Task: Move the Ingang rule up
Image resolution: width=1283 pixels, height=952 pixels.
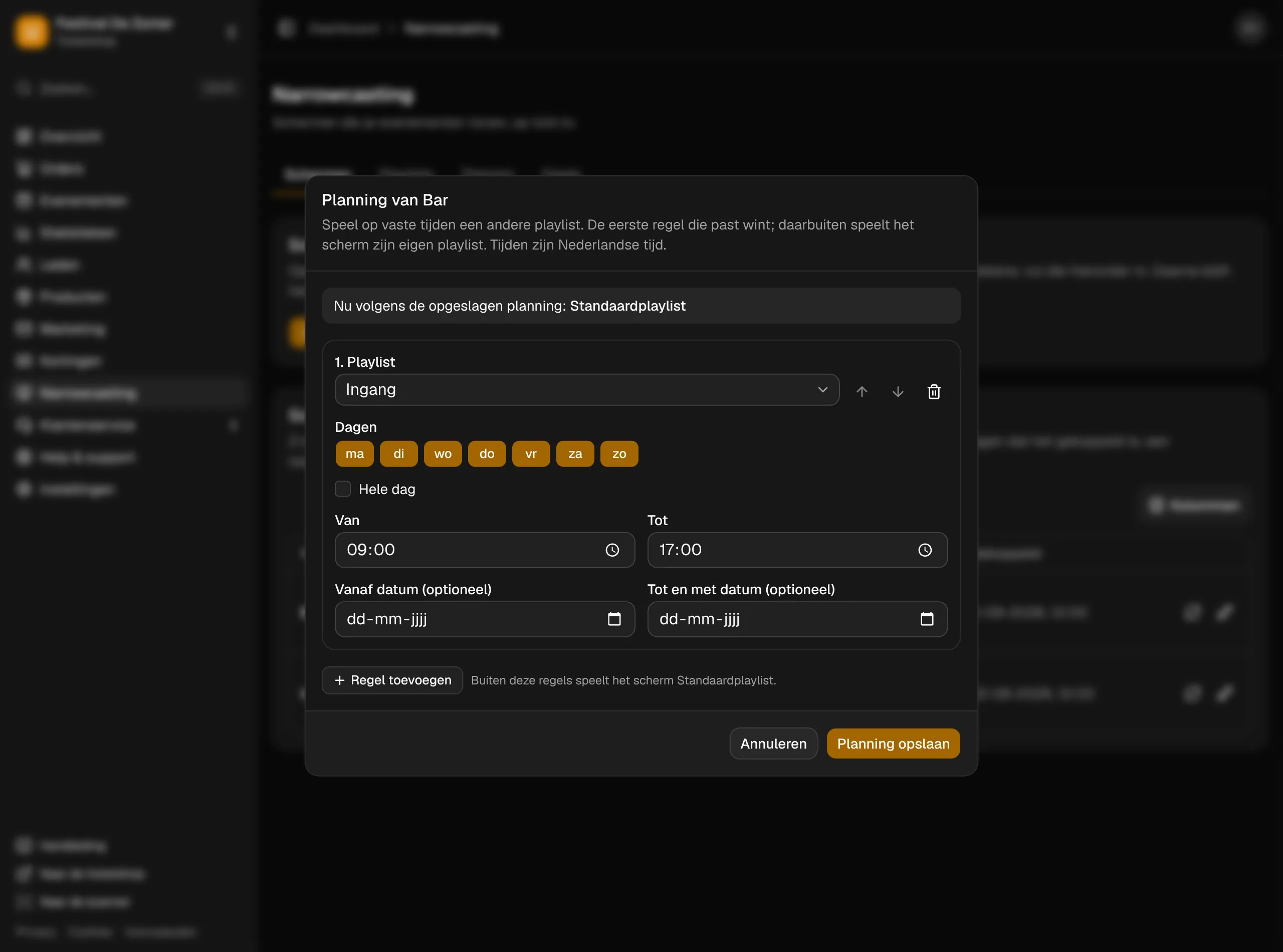Action: point(862,391)
